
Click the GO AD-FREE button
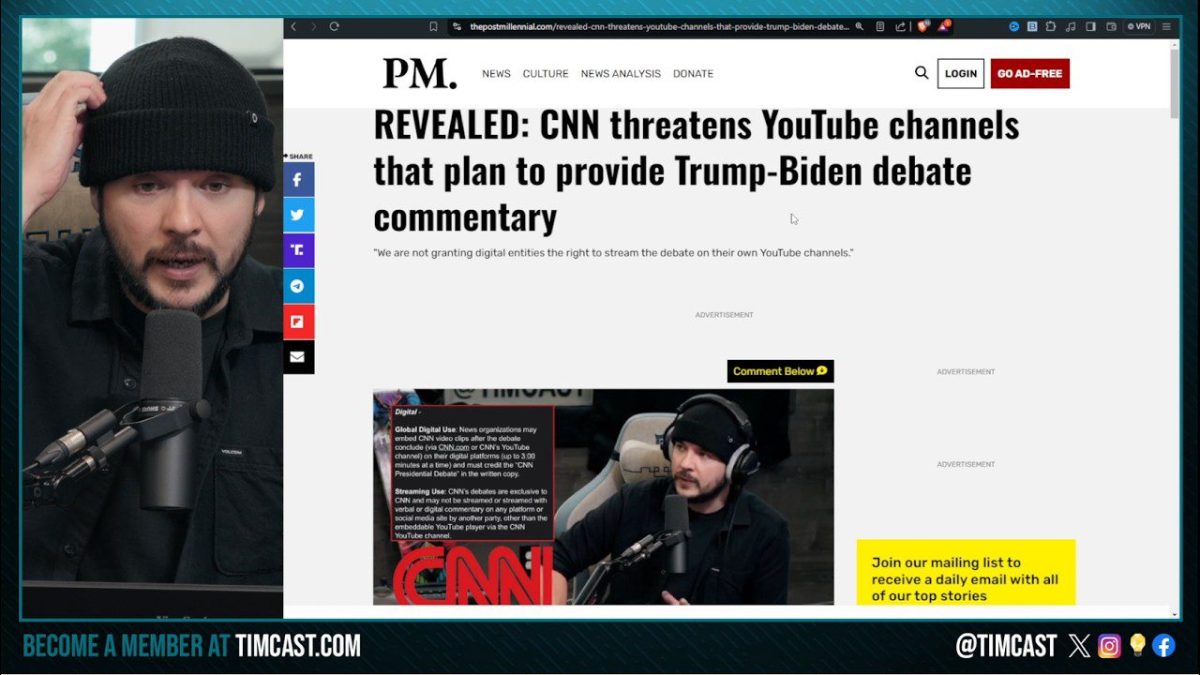tap(1030, 74)
